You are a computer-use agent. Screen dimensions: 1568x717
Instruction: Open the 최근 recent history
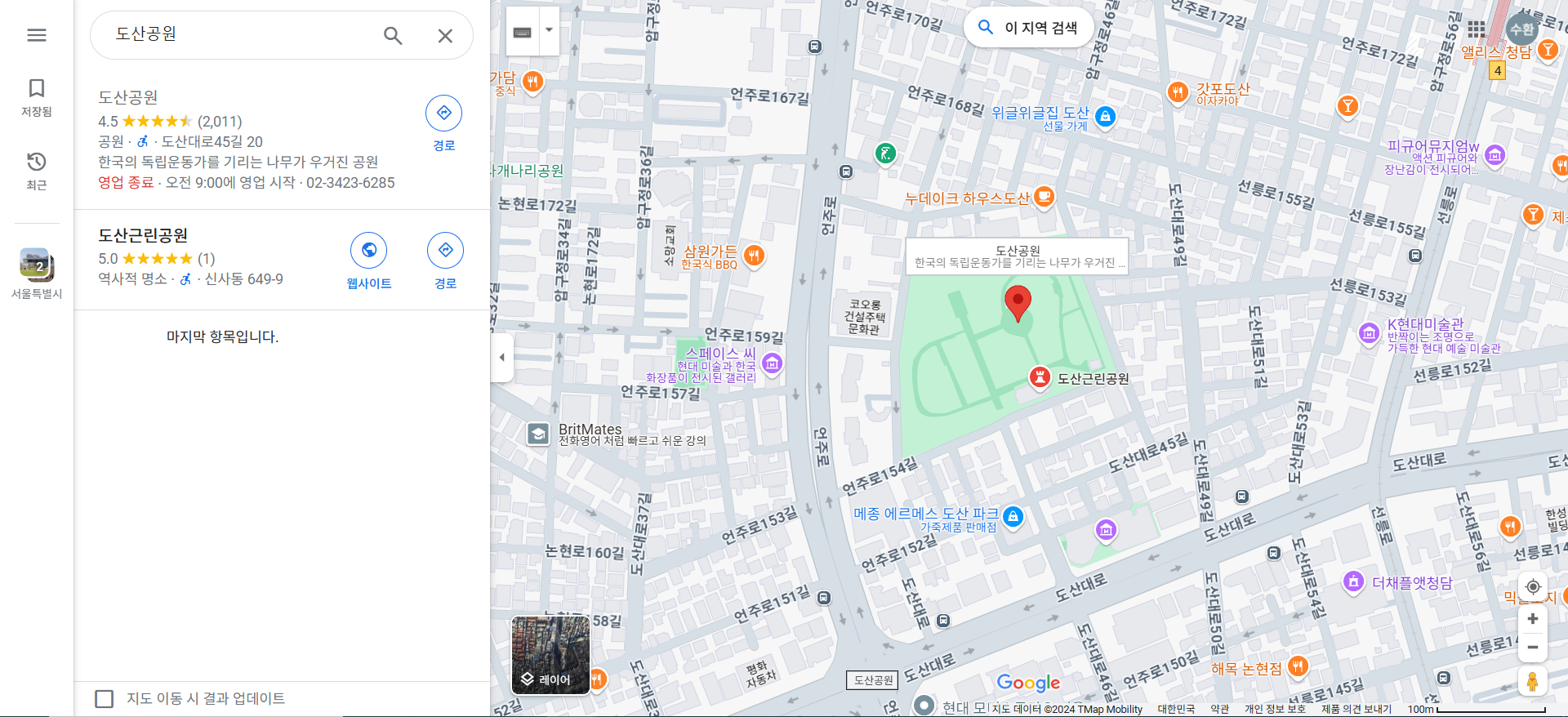pyautogui.click(x=36, y=171)
